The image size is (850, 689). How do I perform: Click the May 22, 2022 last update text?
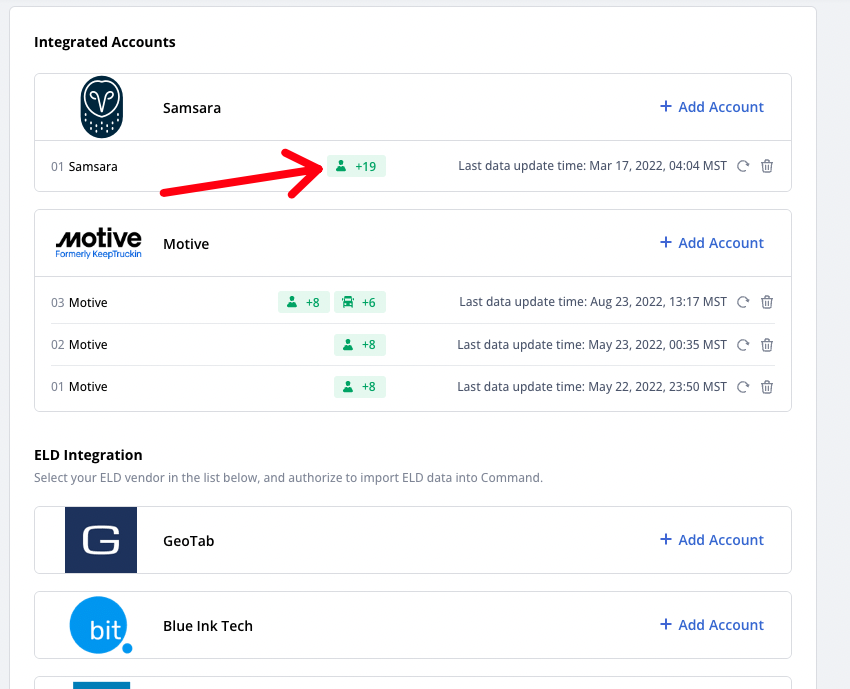point(592,387)
